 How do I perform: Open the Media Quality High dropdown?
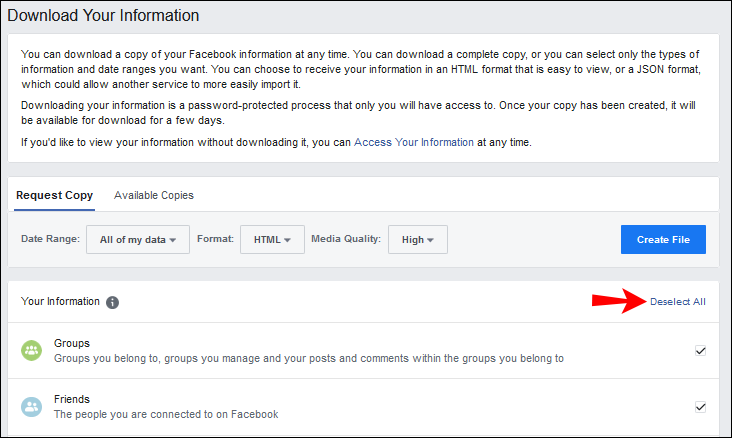[x=417, y=240]
